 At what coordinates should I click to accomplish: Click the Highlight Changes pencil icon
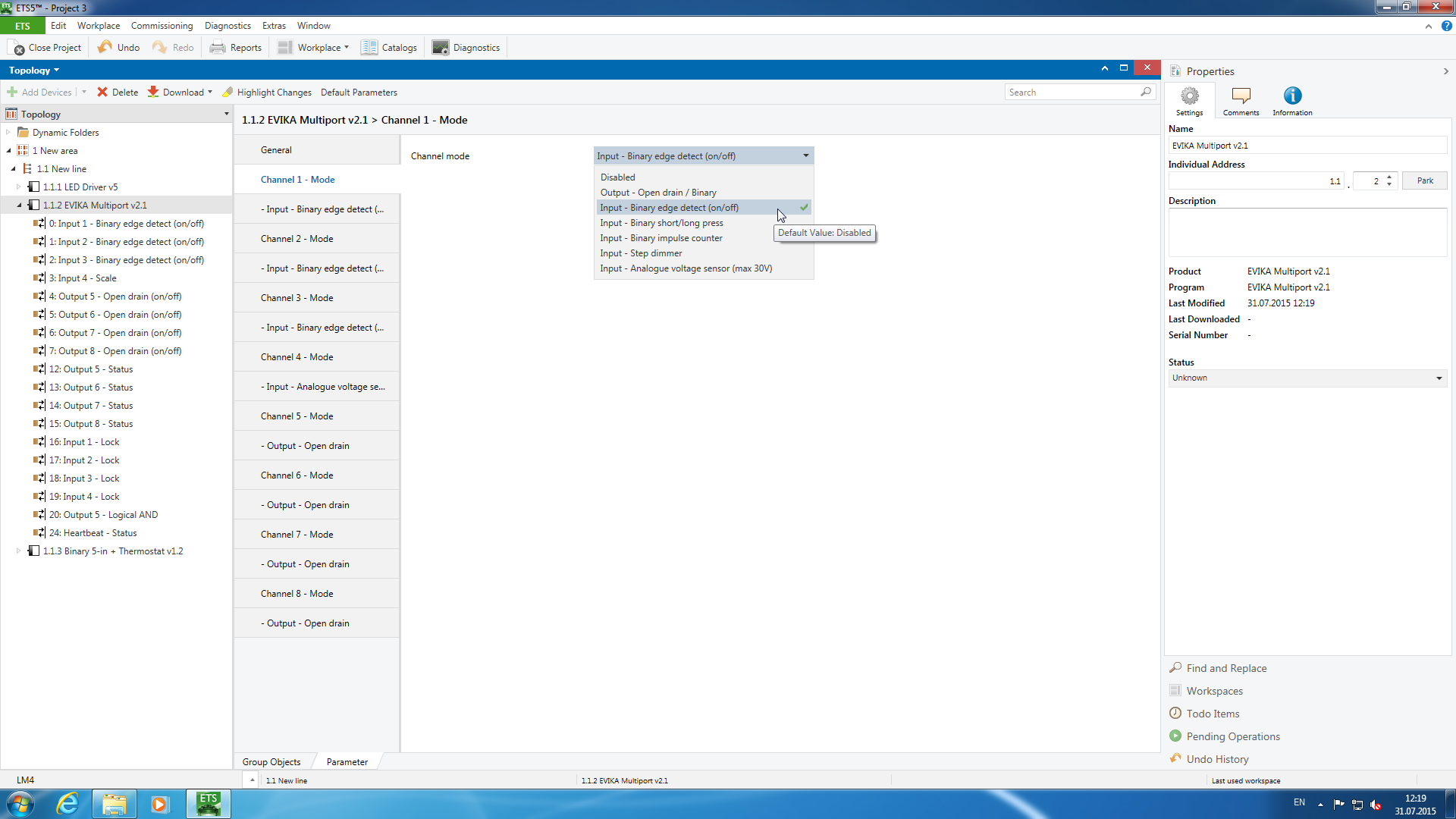227,93
